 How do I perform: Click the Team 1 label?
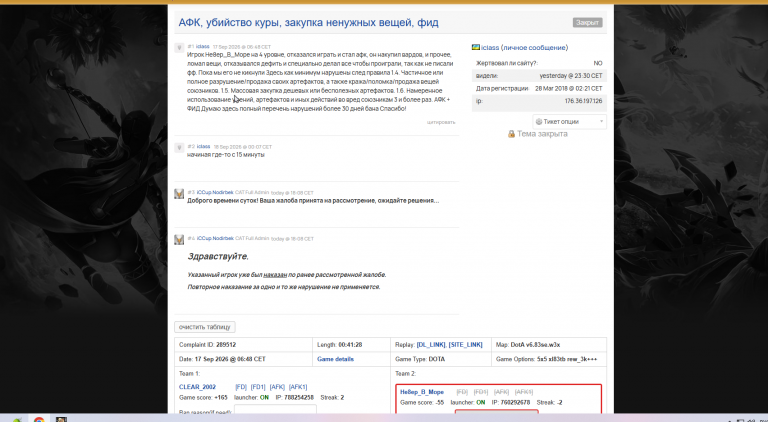(190, 373)
